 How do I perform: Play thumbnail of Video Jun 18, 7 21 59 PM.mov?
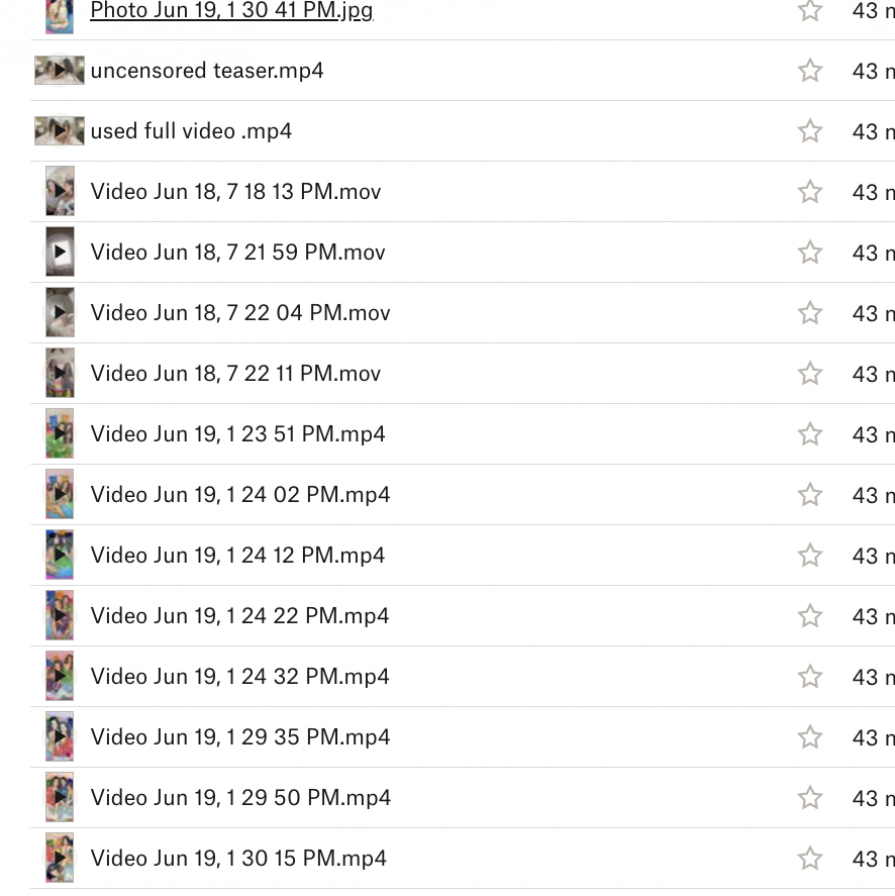[x=59, y=252]
